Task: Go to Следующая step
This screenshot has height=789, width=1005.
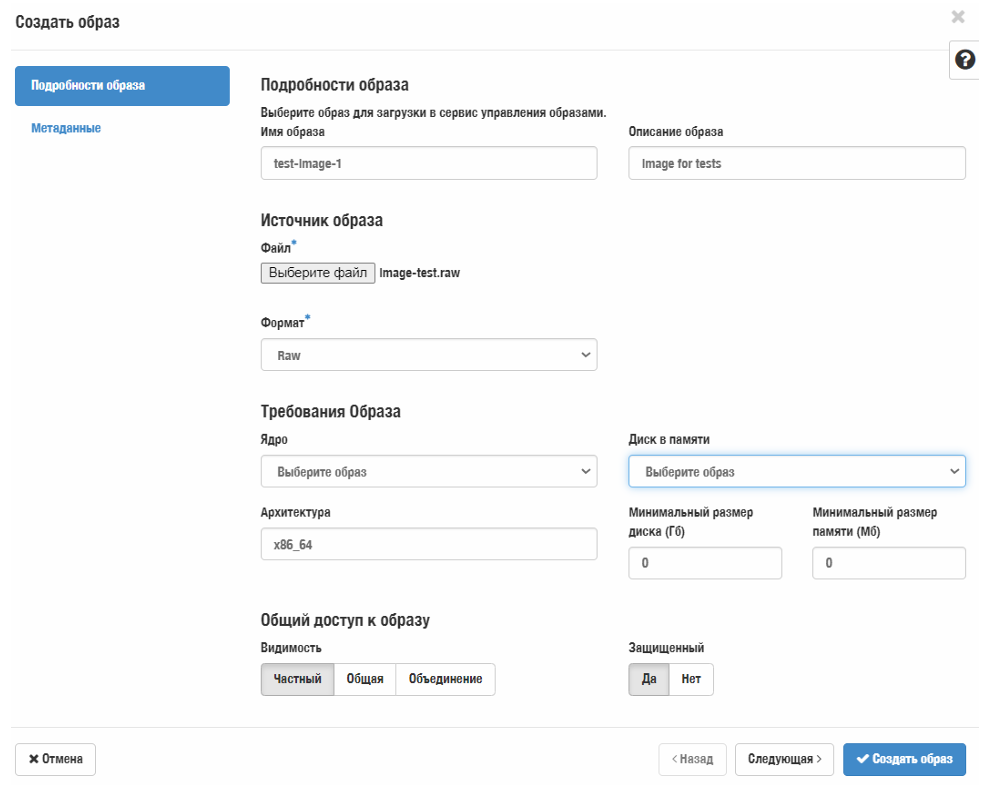Action: tap(785, 759)
